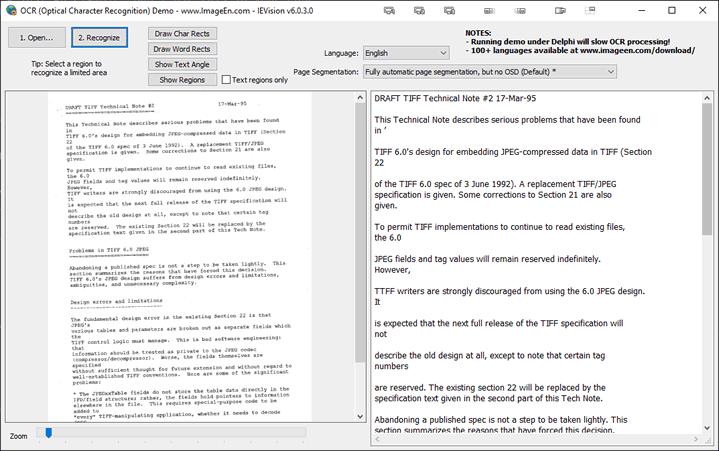Click text 'This Technical Note describes serious problems'
719x451 pixels.
[x=466, y=120]
